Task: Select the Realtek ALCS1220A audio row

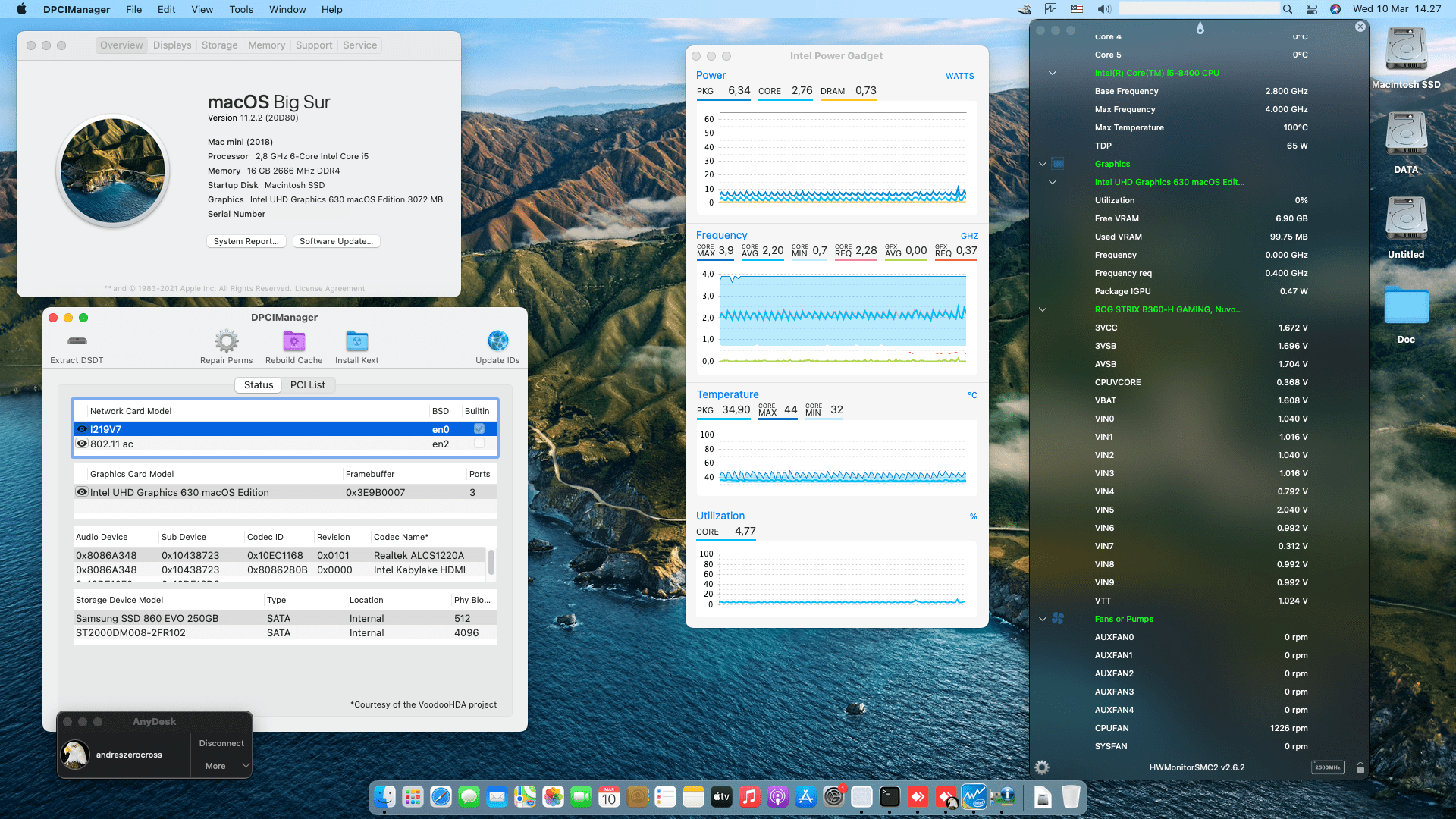Action: tap(280, 555)
